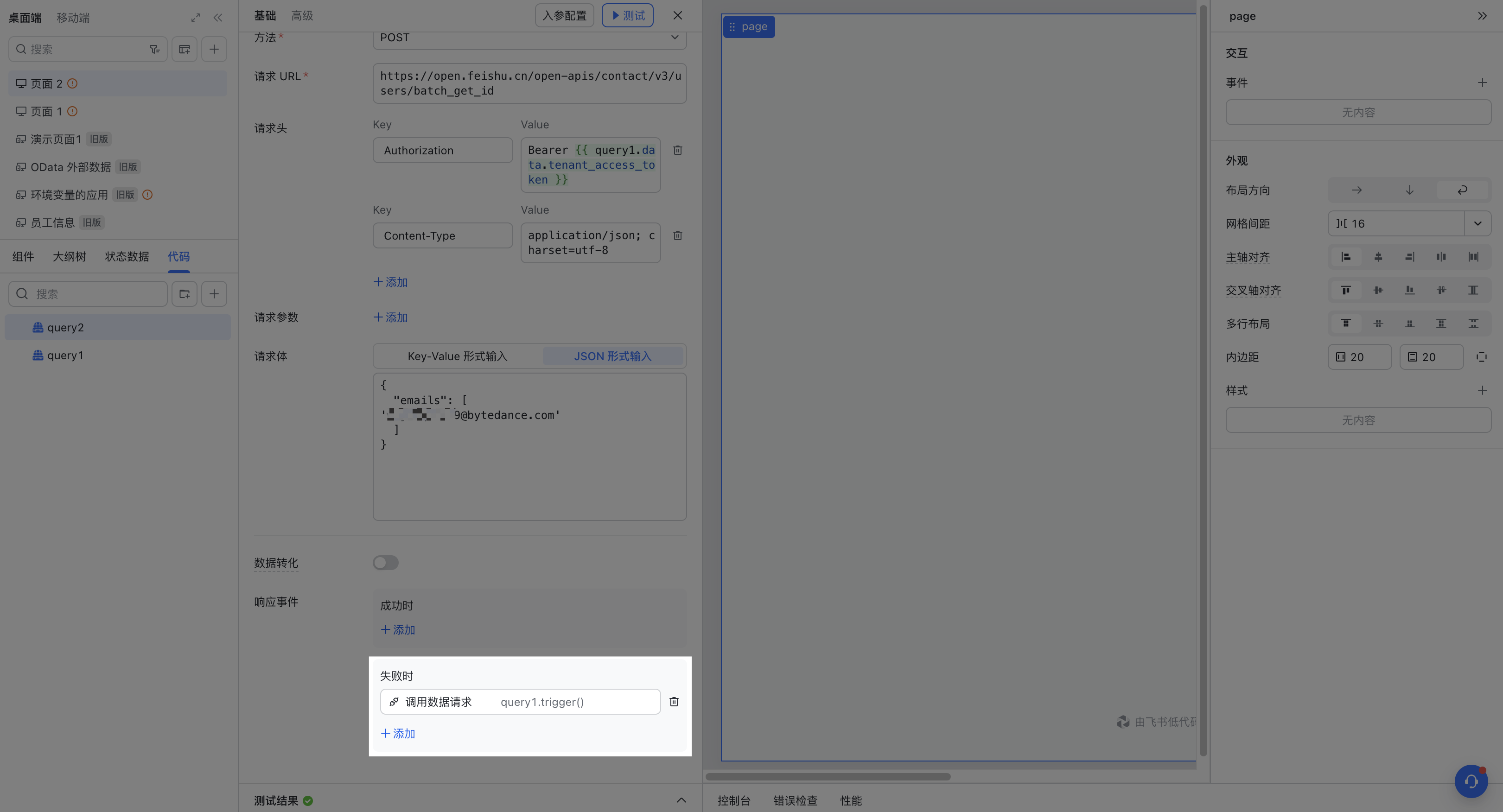The width and height of the screenshot is (1503, 812).
Task: Add a request parameter via 添加
Action: (390, 317)
